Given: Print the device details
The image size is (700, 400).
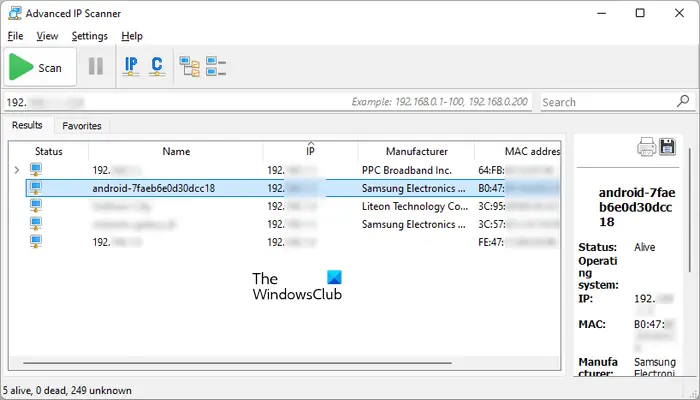Looking at the screenshot, I should [646, 147].
